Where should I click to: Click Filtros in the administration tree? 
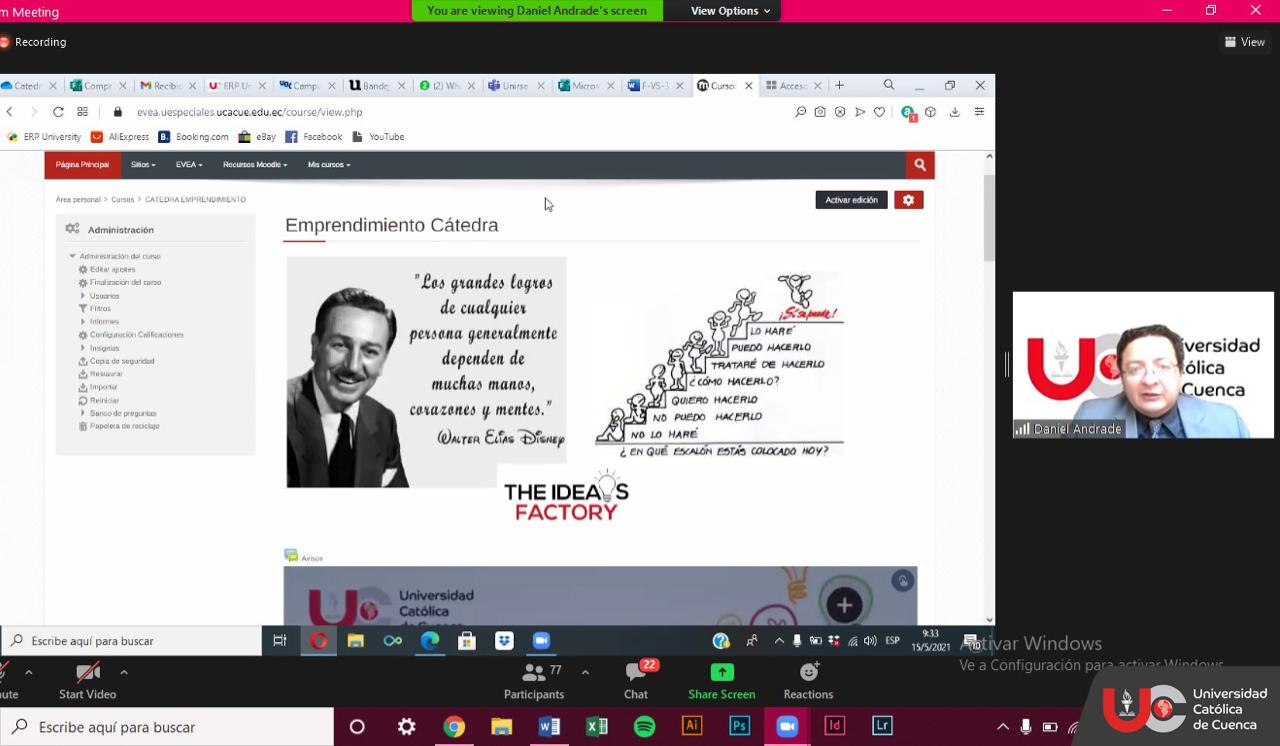[x=100, y=309]
